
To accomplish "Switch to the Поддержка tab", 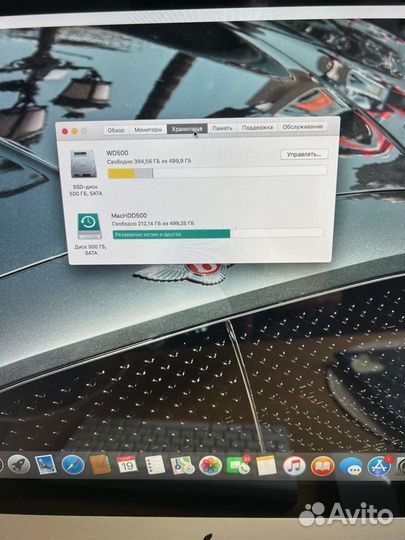I will click(258, 127).
